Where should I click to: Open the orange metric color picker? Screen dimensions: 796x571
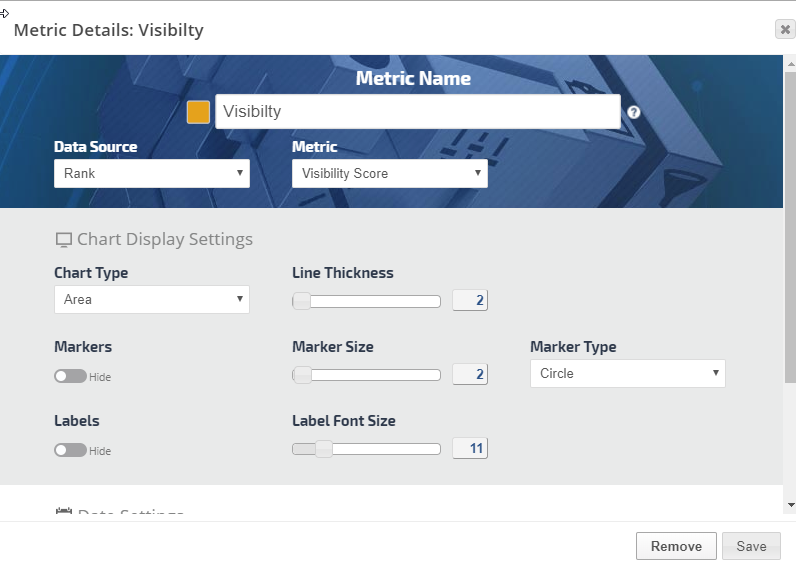coord(199,112)
